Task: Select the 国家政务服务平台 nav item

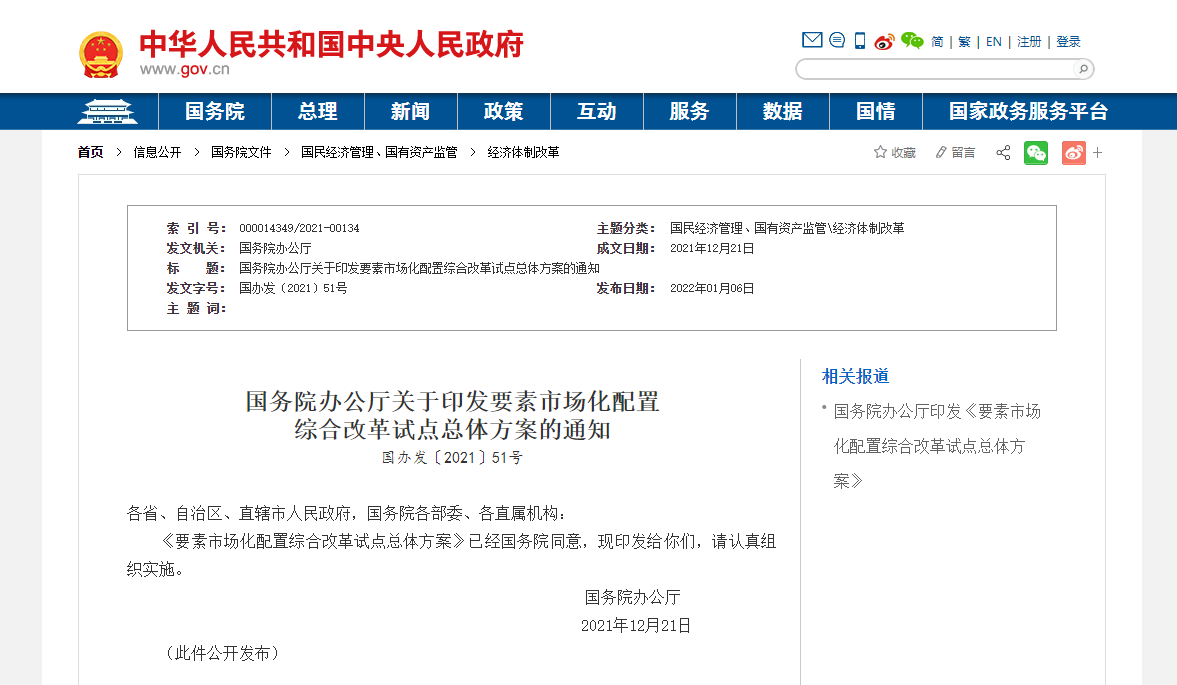Action: coord(1030,111)
